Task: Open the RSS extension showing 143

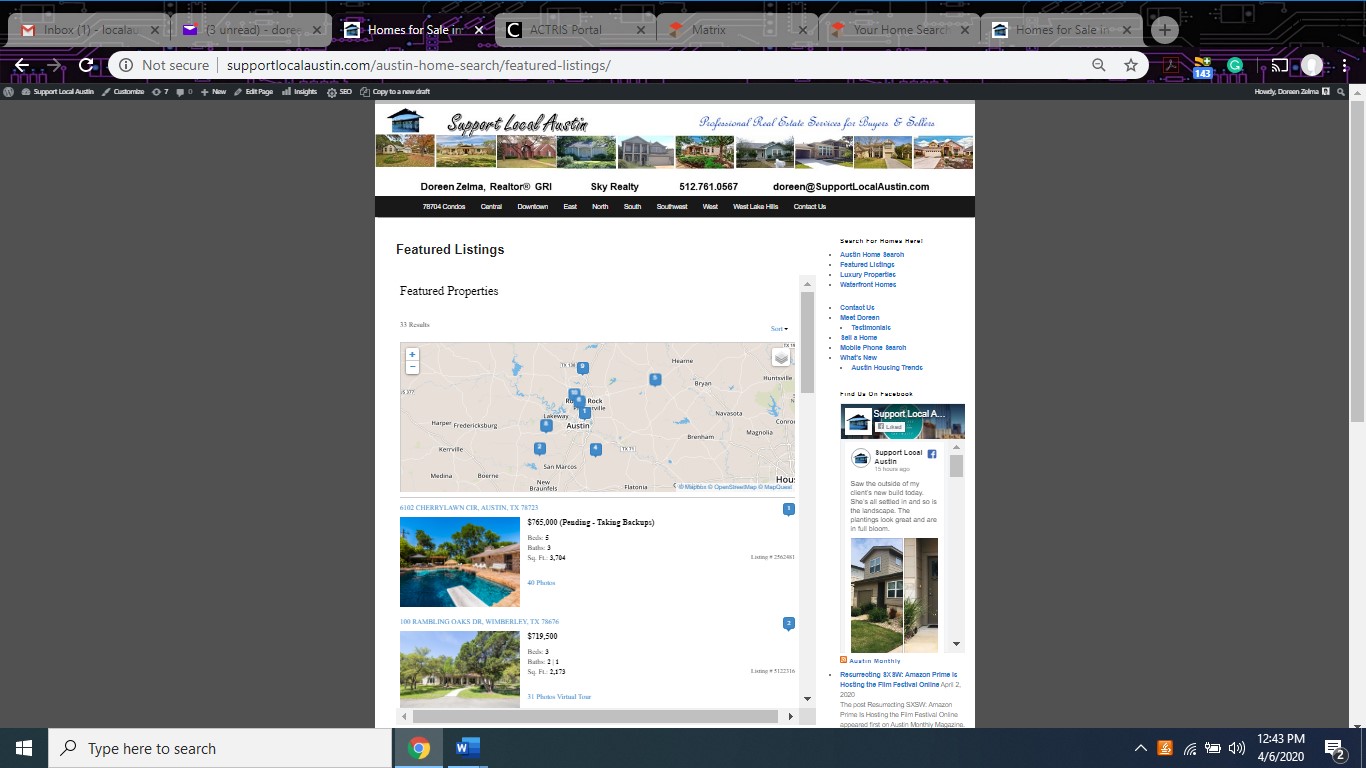Action: 1202,67
